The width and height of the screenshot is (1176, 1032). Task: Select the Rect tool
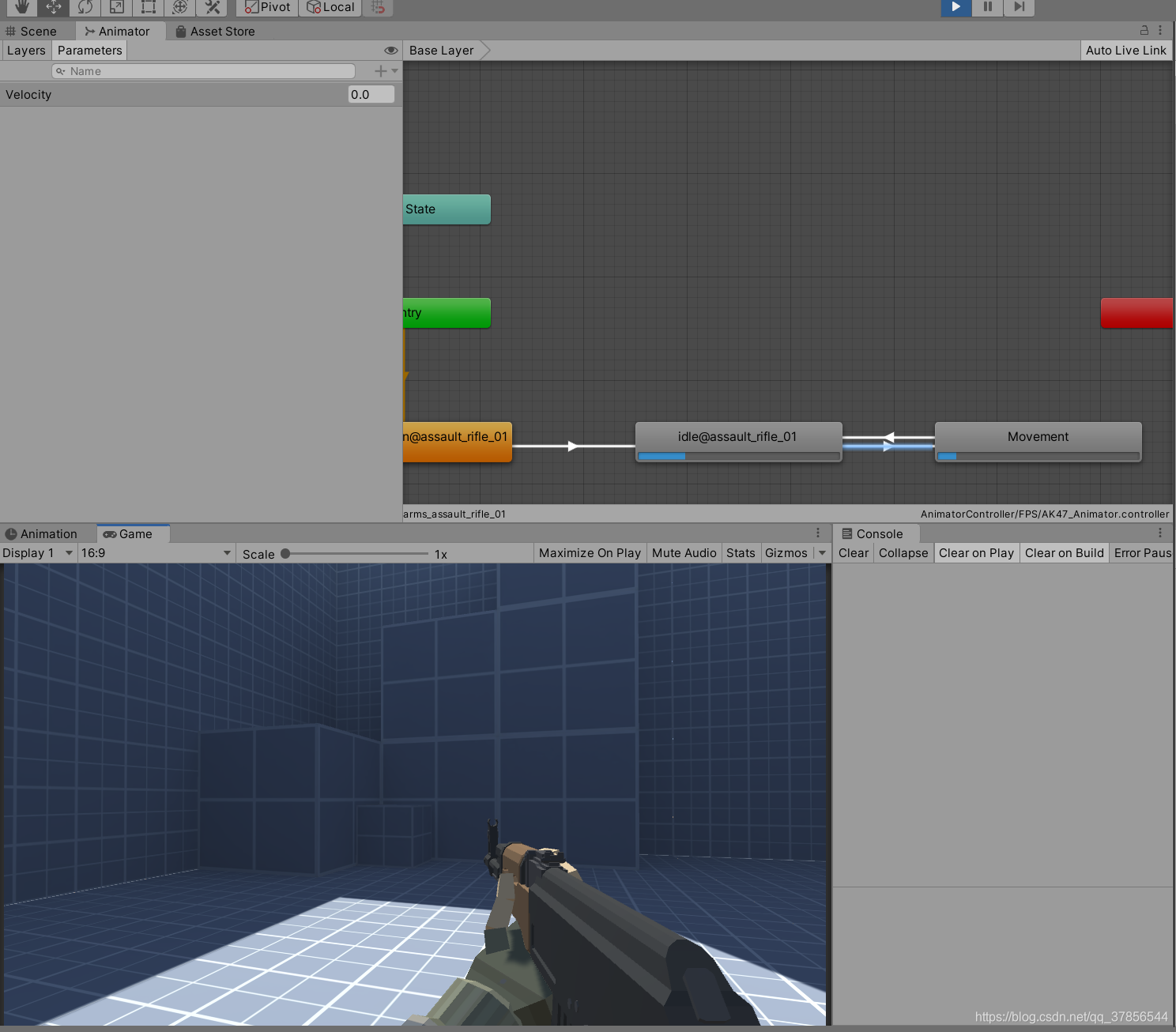(148, 7)
